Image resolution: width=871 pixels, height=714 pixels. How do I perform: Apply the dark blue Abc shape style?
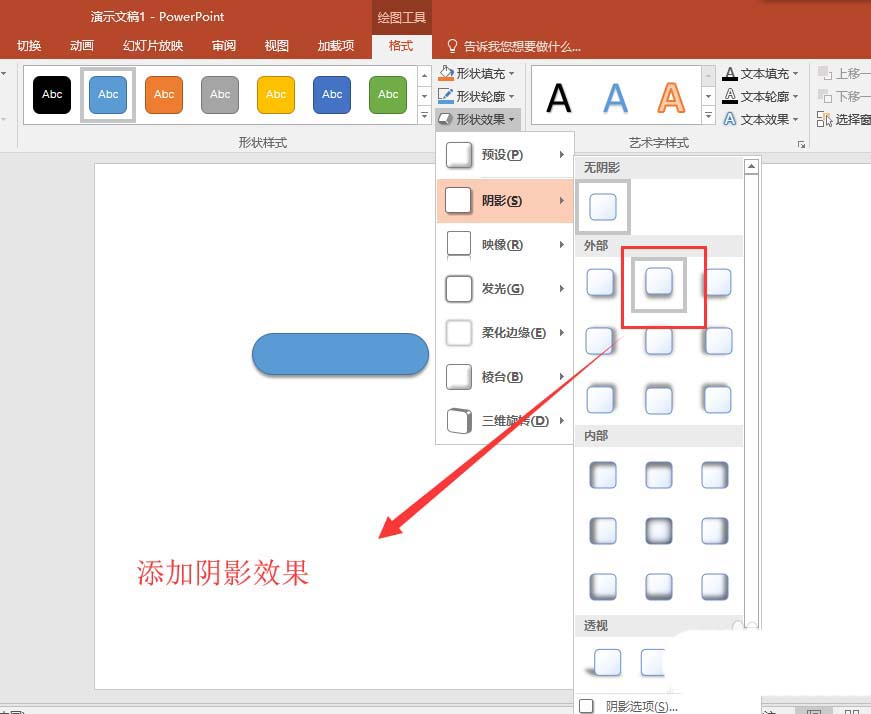click(332, 95)
